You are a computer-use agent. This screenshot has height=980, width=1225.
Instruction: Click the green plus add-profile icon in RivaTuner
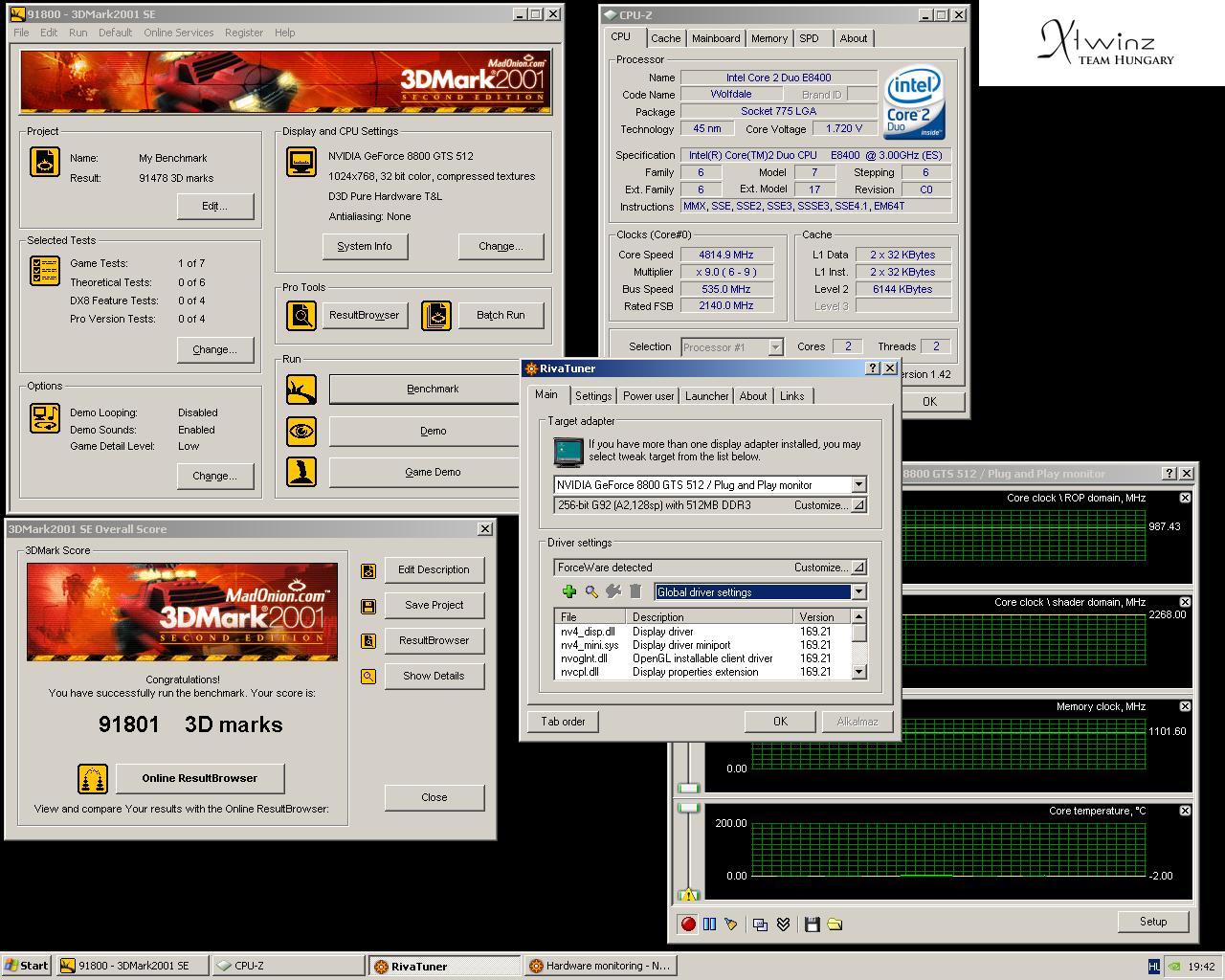(569, 591)
